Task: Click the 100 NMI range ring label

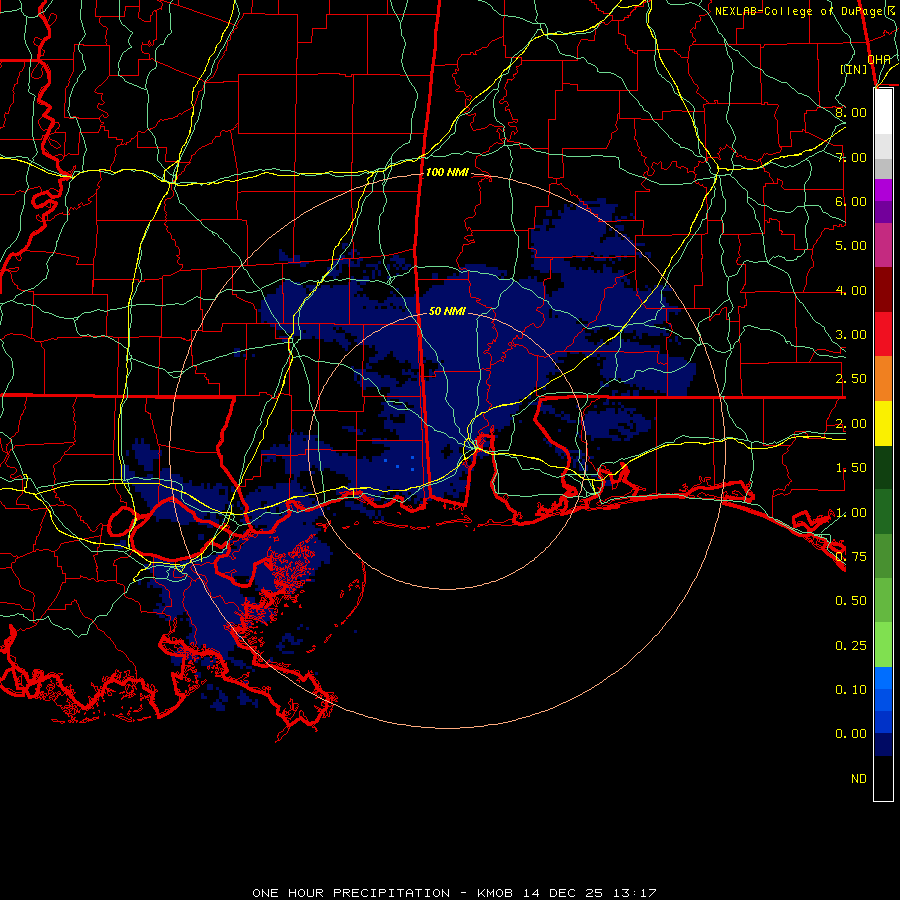Action: [447, 172]
